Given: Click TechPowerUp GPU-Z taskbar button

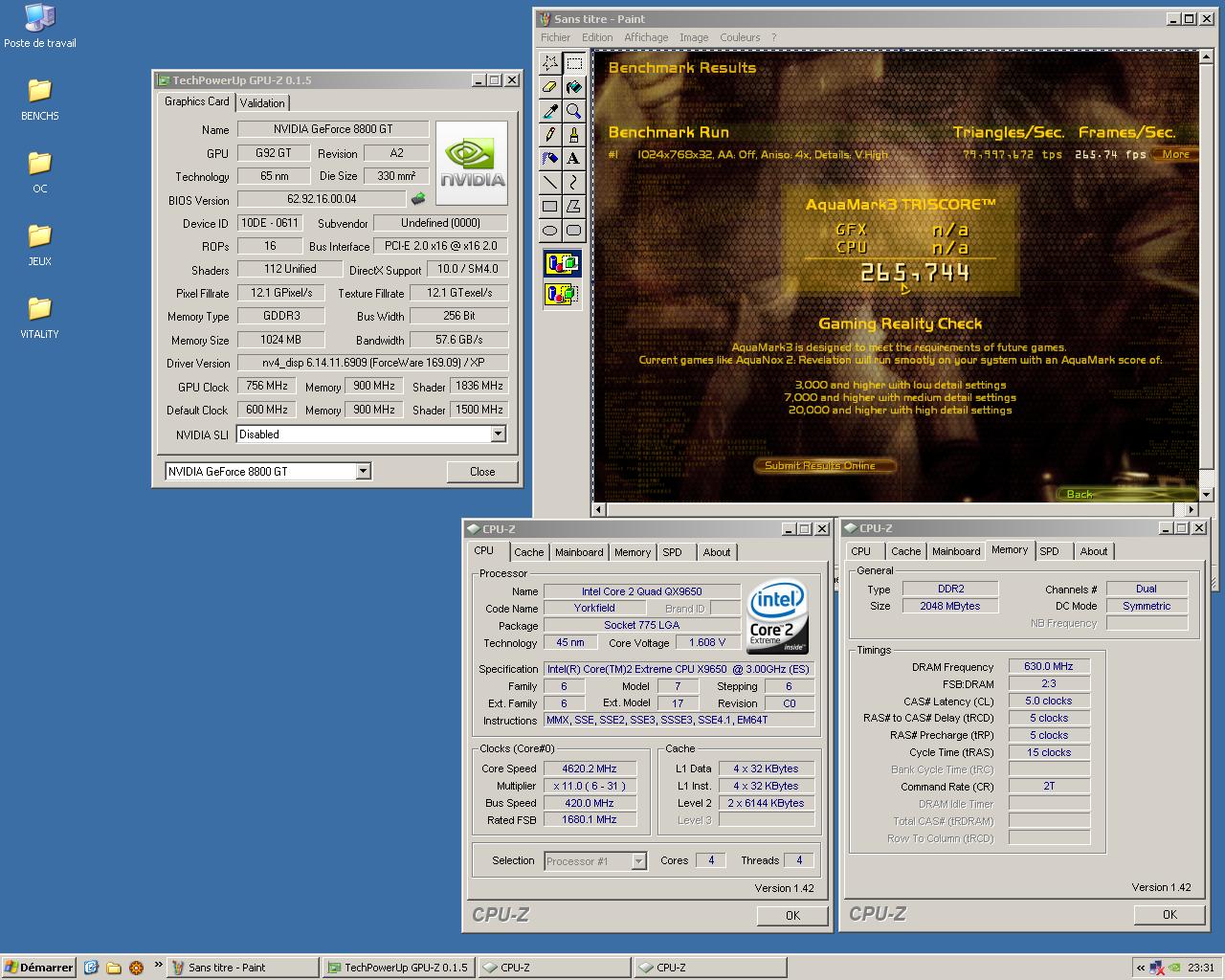Looking at the screenshot, I should [399, 968].
